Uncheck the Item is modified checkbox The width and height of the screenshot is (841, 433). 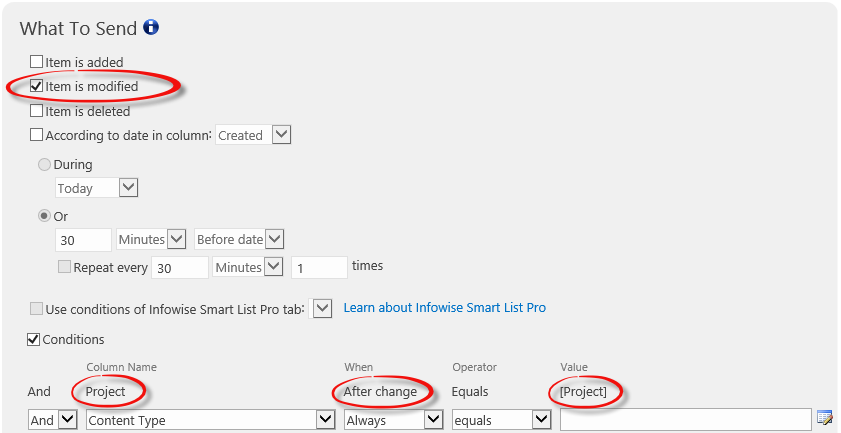click(x=36, y=86)
